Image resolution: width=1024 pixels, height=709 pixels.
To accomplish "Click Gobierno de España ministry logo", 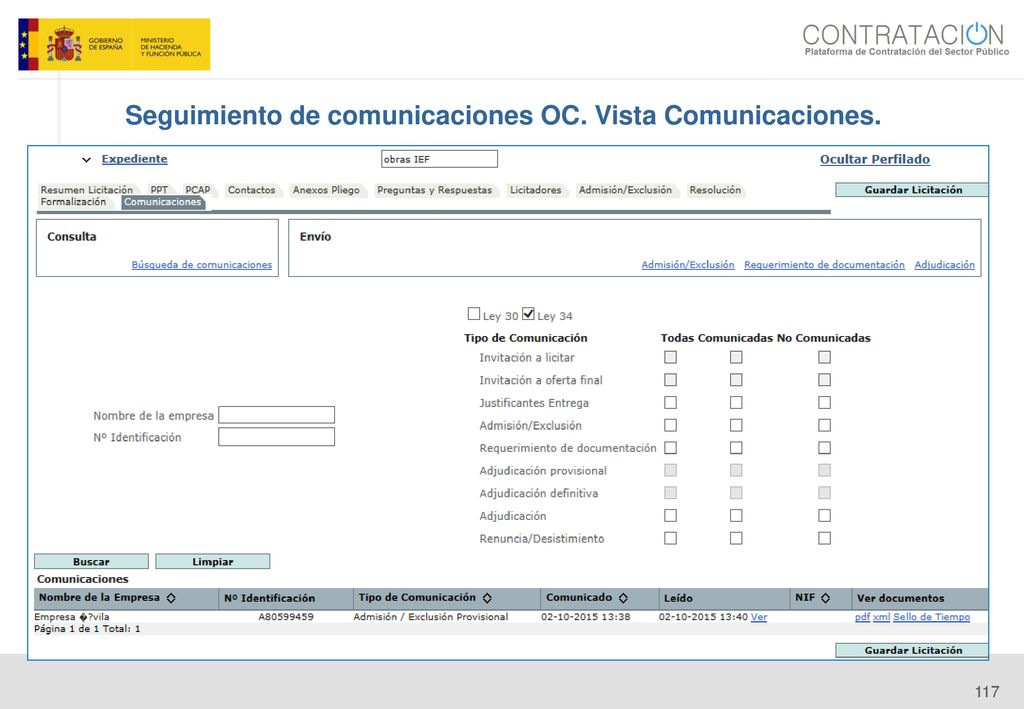I will (114, 44).
